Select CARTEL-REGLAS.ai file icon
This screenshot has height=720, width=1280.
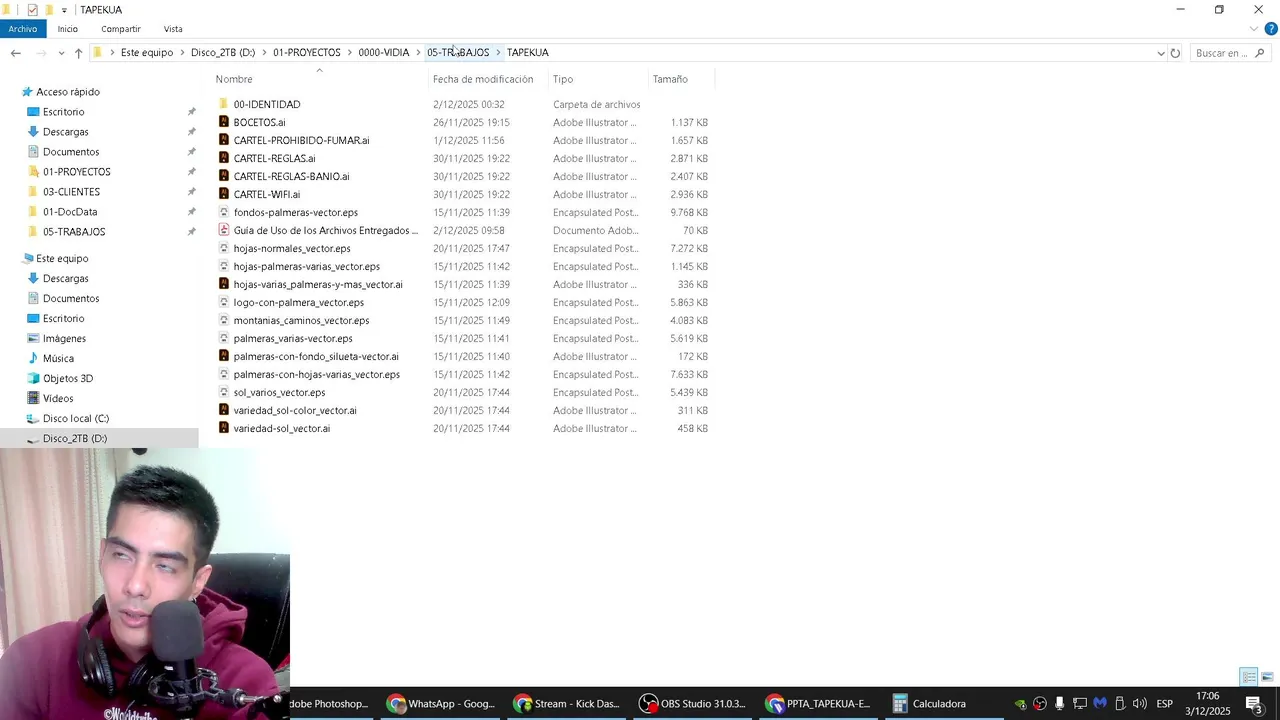click(x=224, y=158)
